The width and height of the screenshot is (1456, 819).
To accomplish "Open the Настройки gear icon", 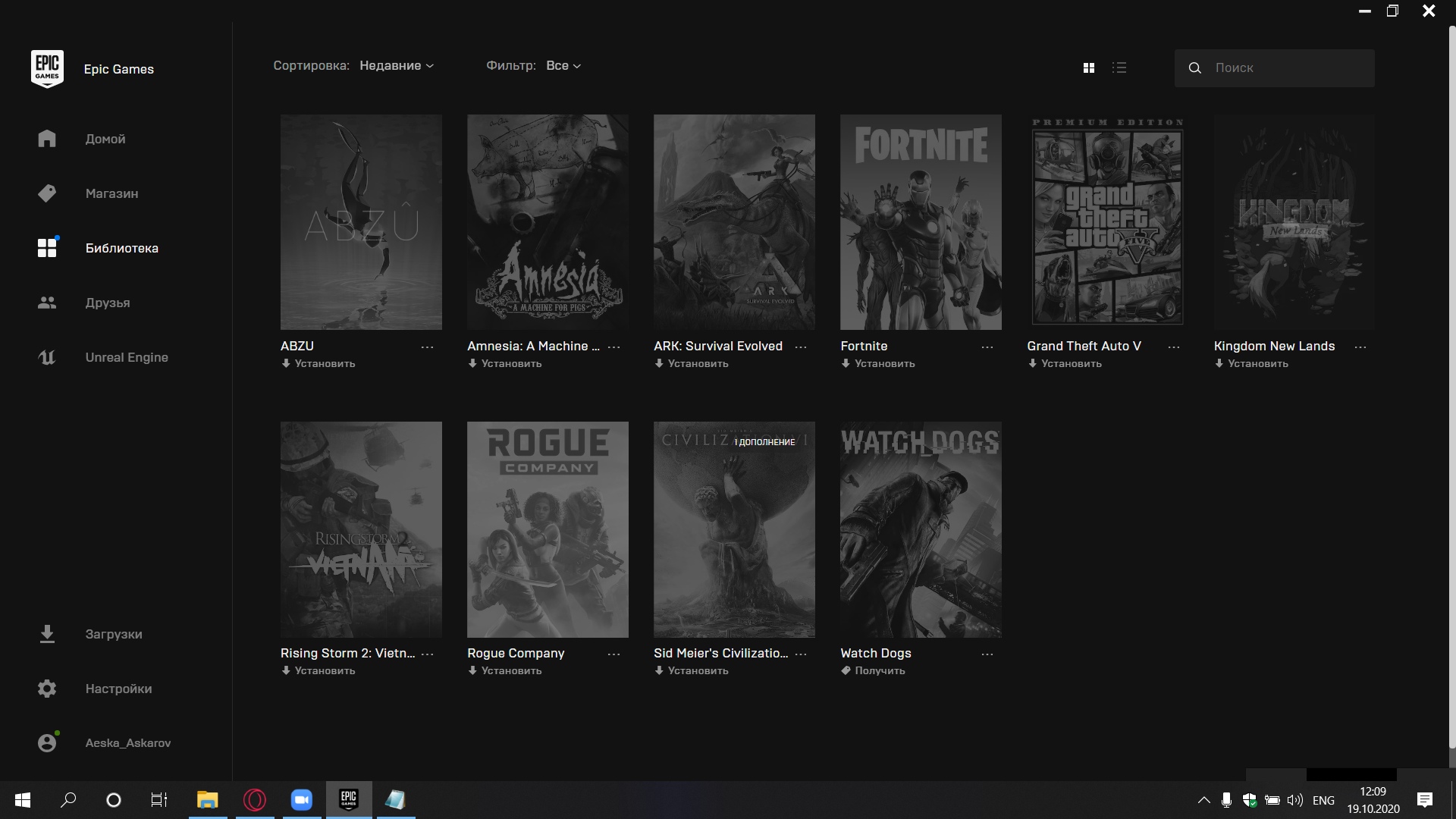I will [x=47, y=689].
